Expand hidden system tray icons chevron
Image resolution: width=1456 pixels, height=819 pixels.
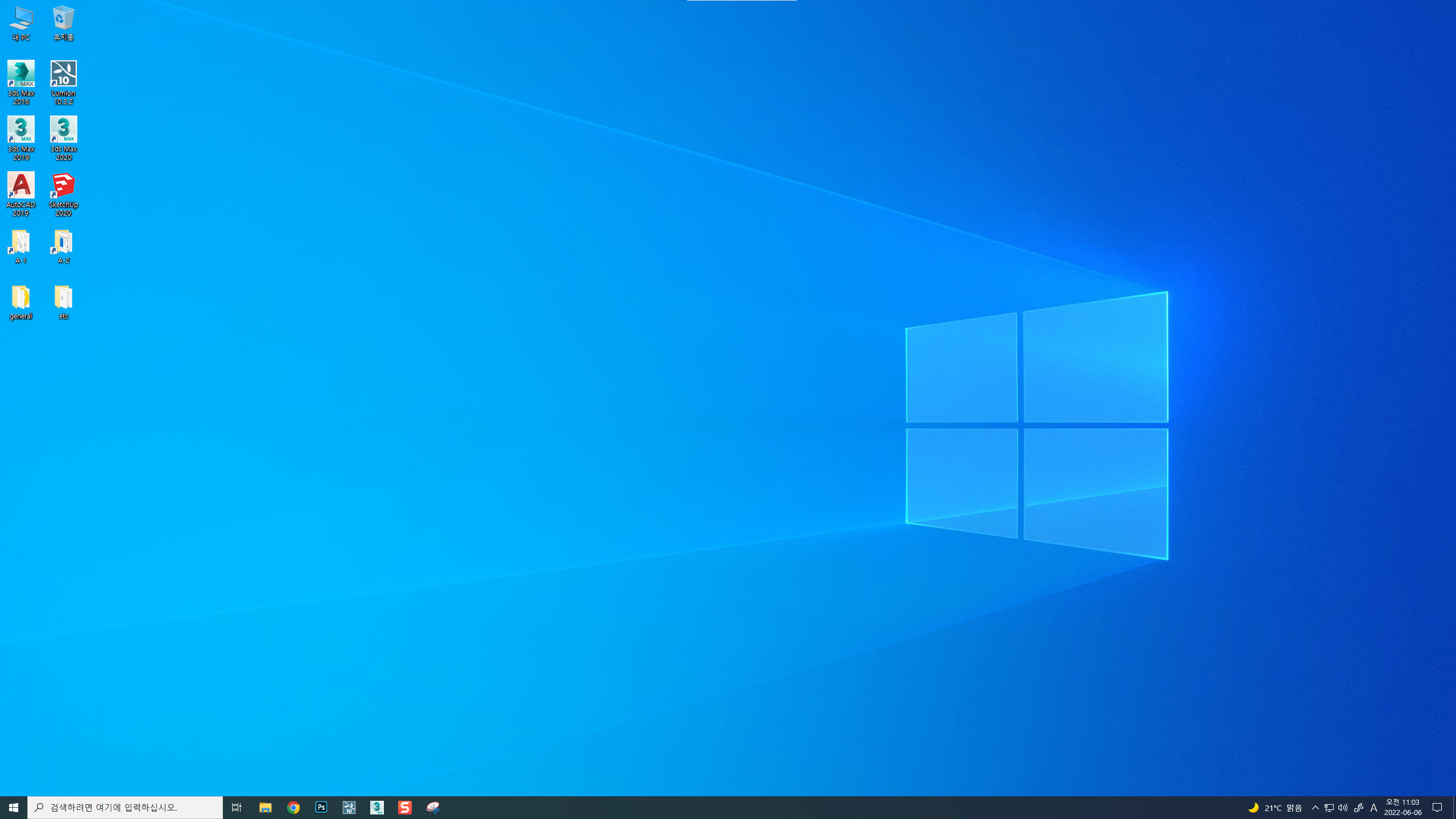1315,808
